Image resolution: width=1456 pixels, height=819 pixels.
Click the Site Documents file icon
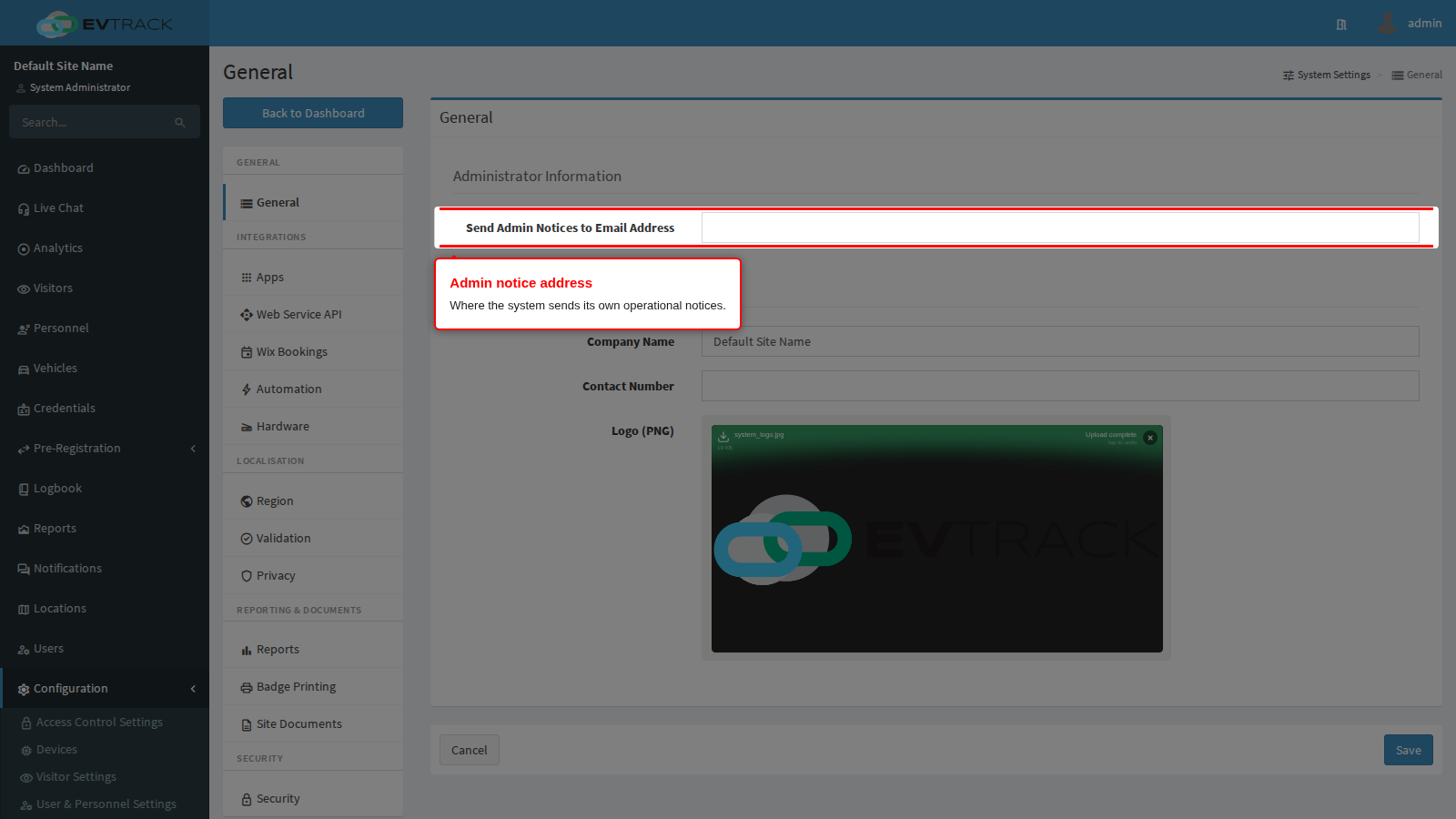click(247, 725)
